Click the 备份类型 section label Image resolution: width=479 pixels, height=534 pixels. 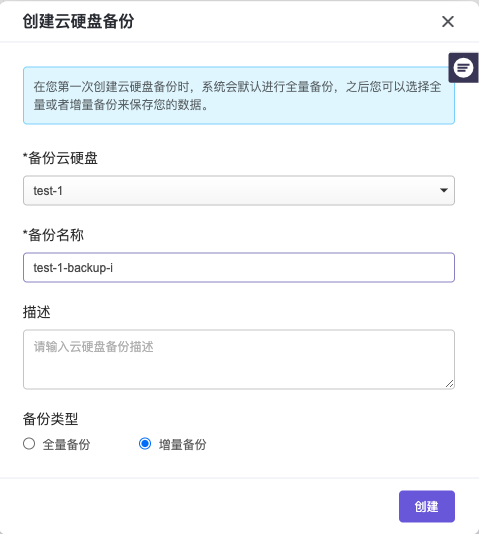pyautogui.click(x=50, y=419)
